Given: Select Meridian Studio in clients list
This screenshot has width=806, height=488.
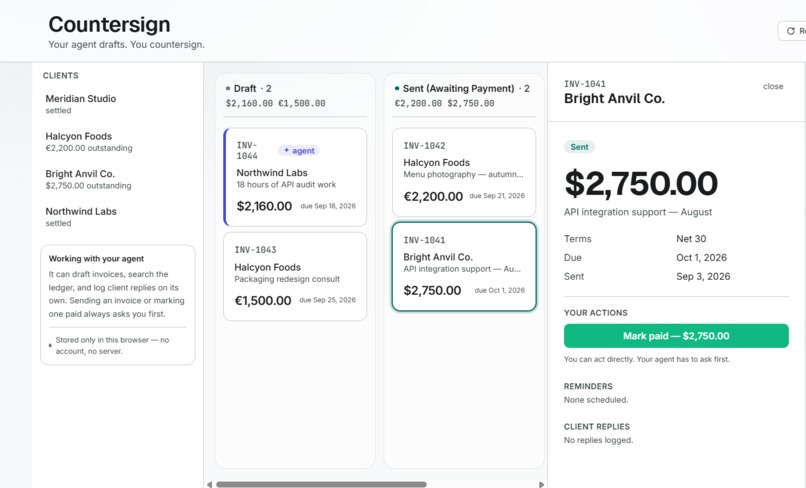Looking at the screenshot, I should pyautogui.click(x=118, y=104).
